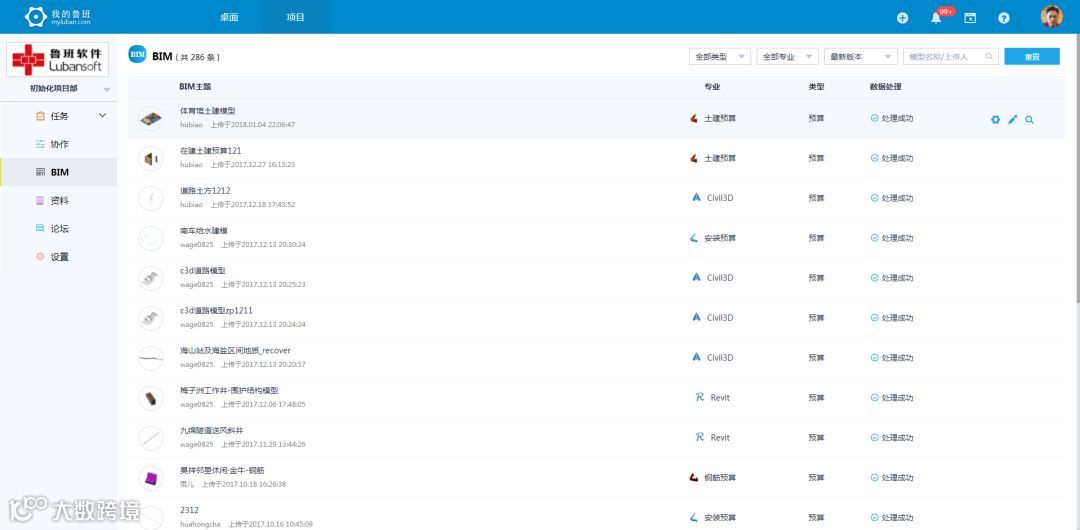Open 资料 in the sidebar
The height and width of the screenshot is (530, 1080).
[x=59, y=201]
